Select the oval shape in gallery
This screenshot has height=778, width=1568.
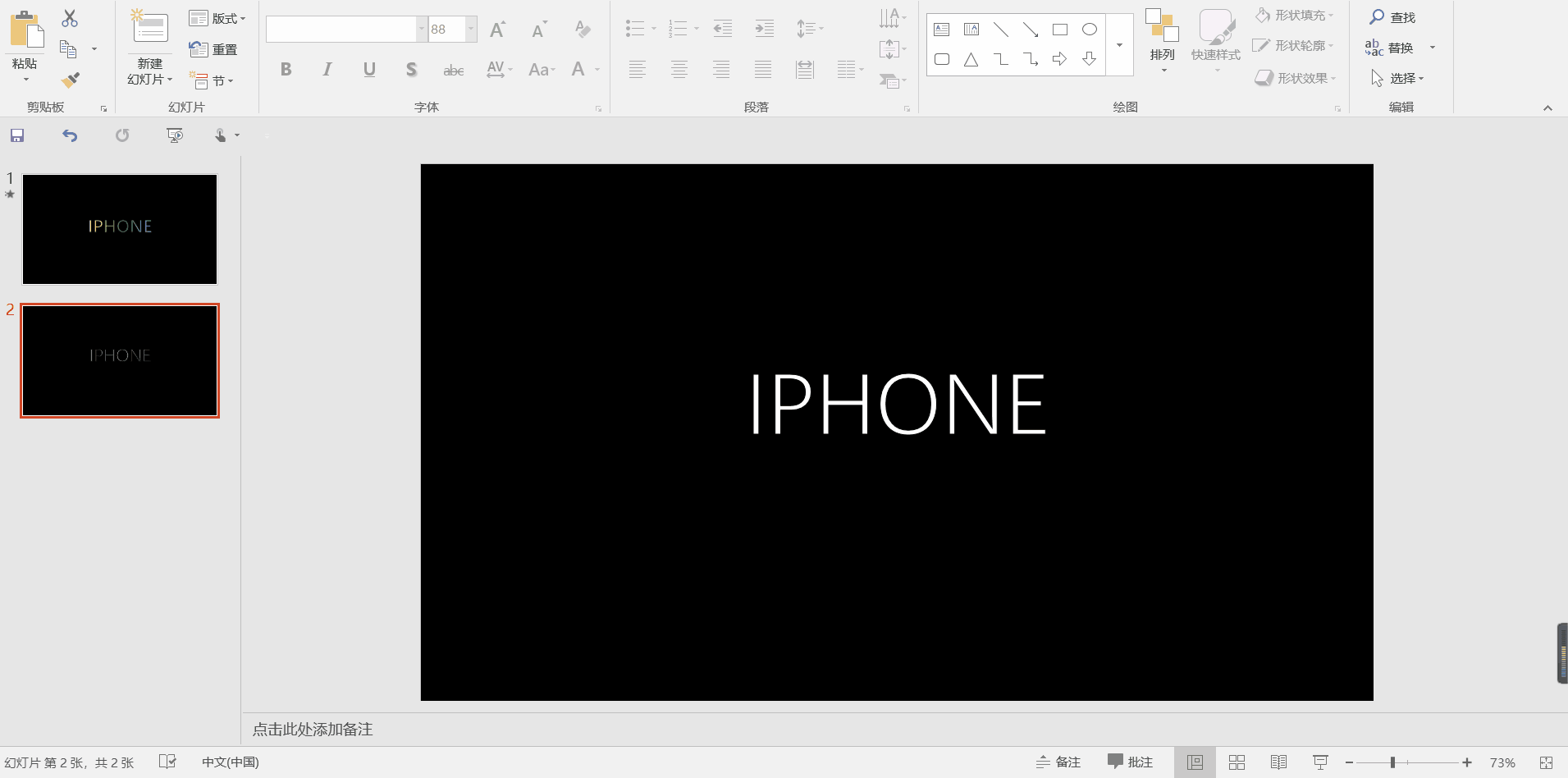point(1090,30)
